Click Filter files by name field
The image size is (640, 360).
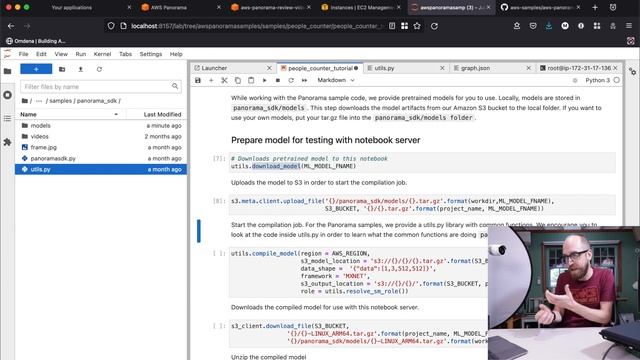[101, 87]
